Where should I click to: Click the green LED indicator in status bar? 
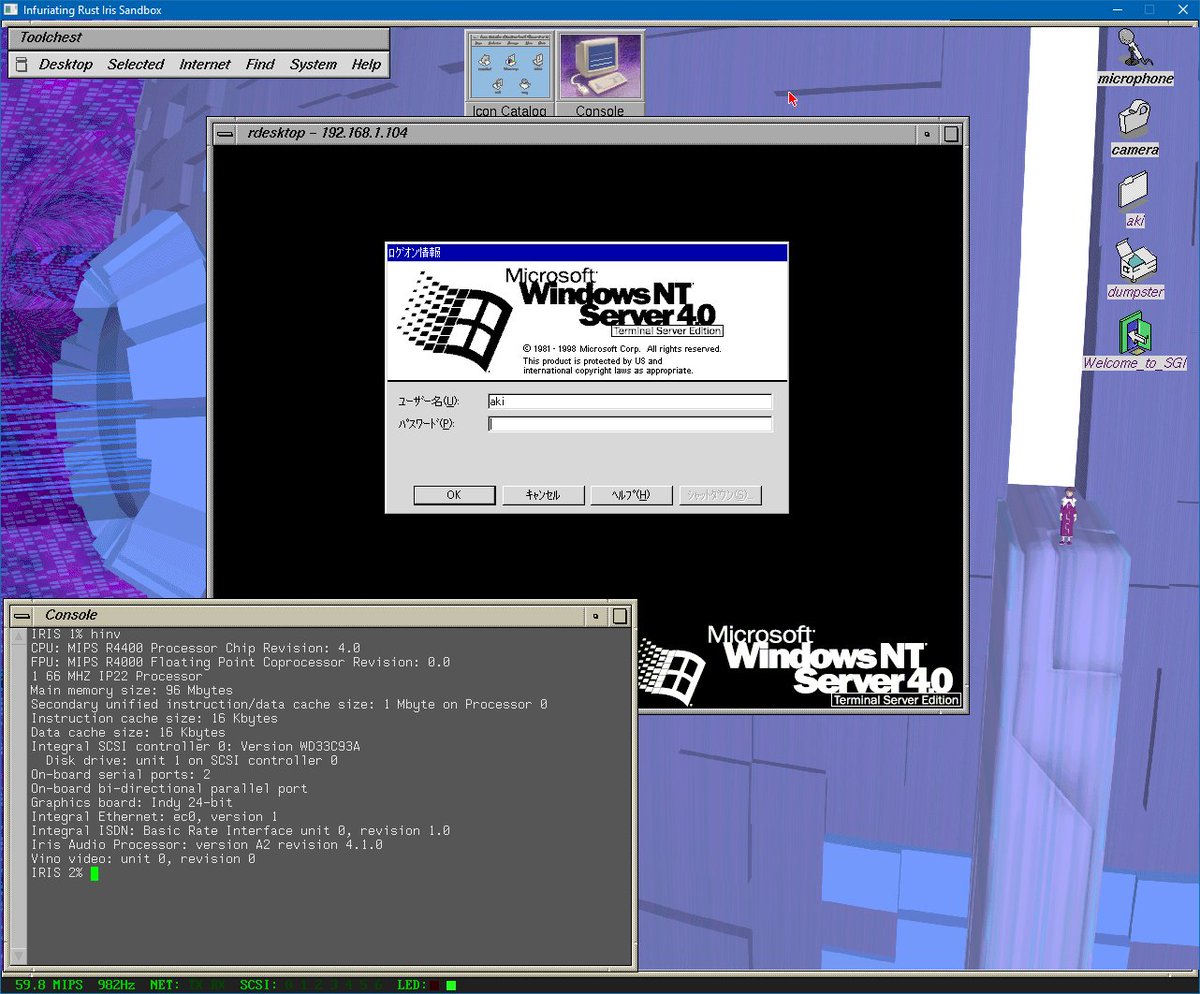pos(451,986)
